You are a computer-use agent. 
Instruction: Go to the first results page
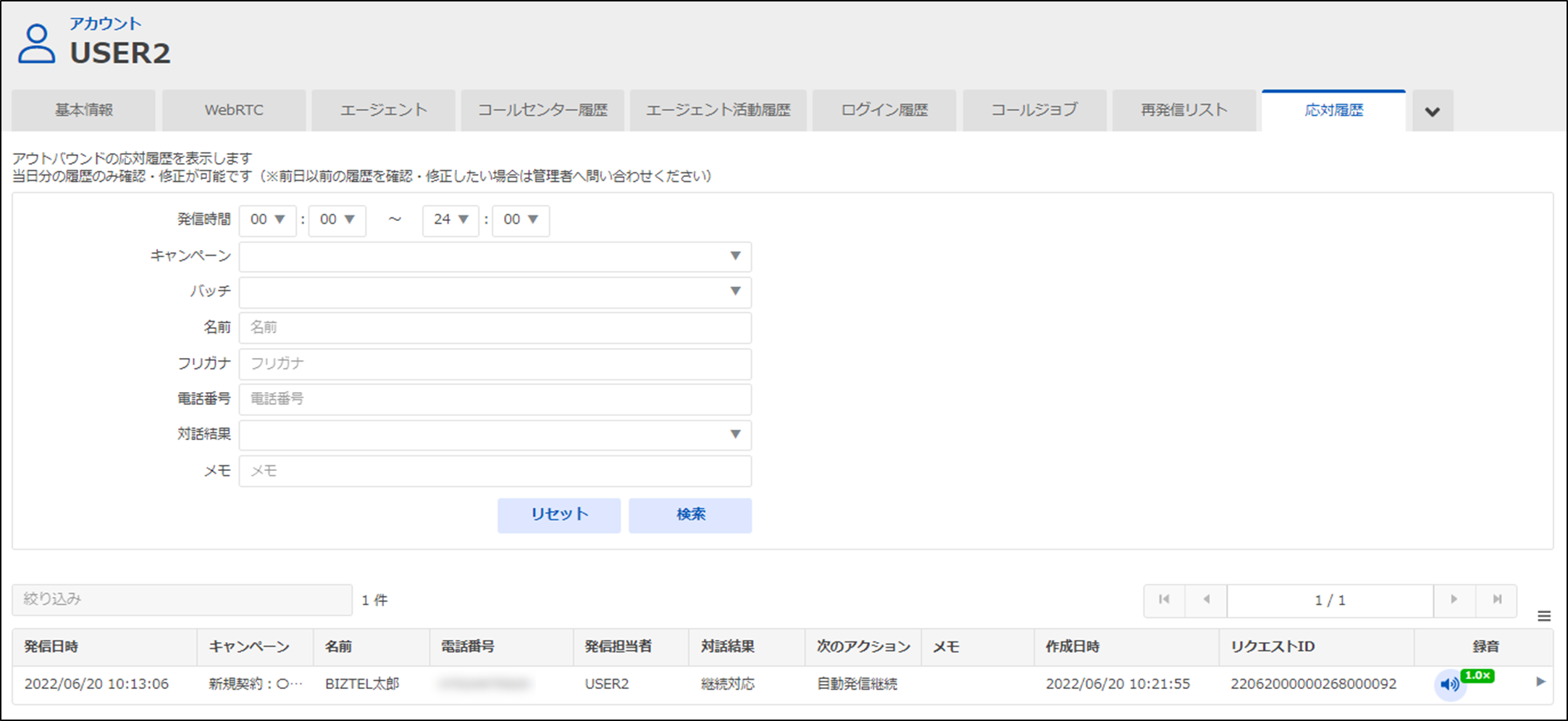(x=1164, y=600)
